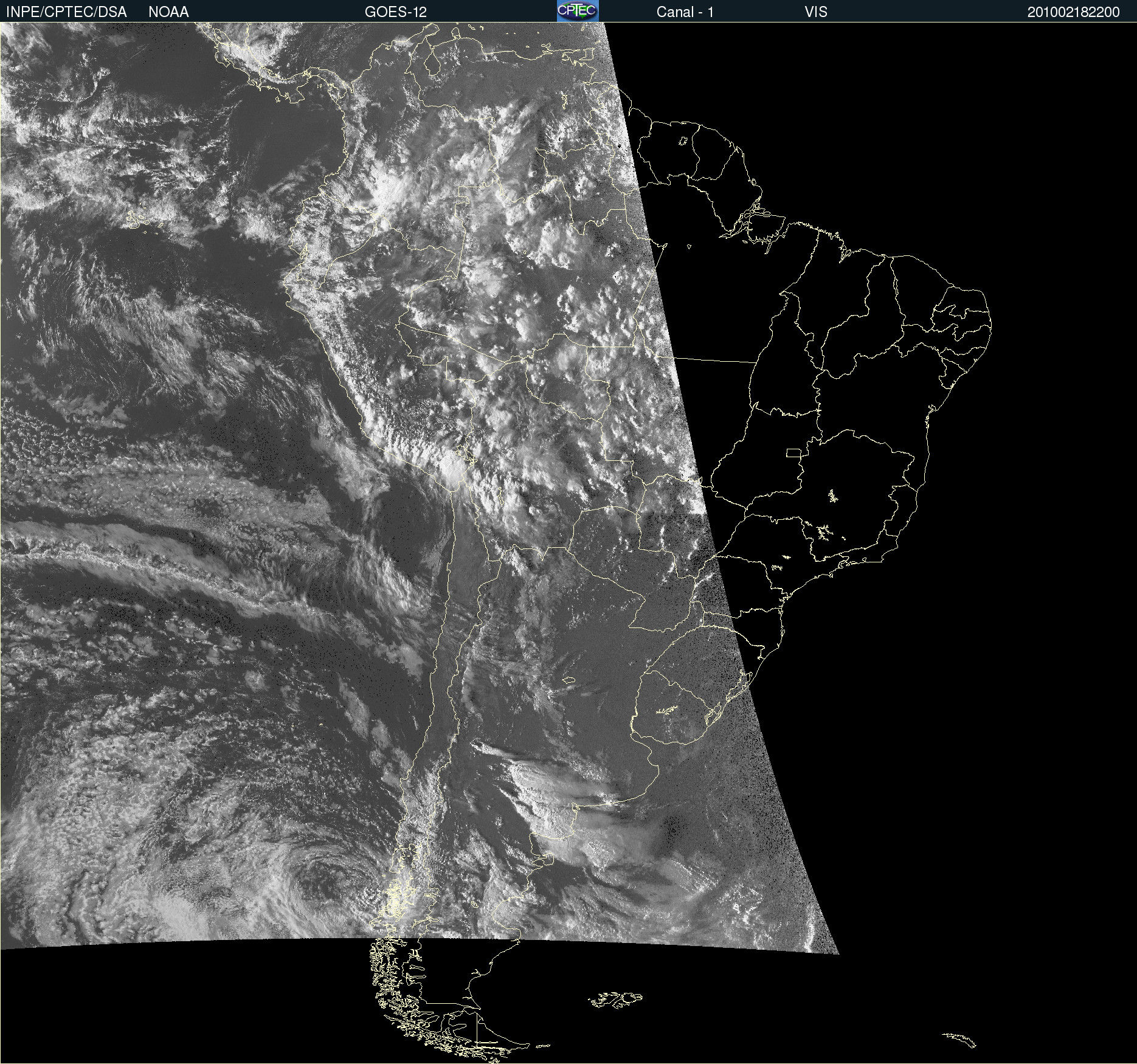Click the GOES-12 satellite label
Viewport: 1137px width, 1064px height.
coord(396,12)
